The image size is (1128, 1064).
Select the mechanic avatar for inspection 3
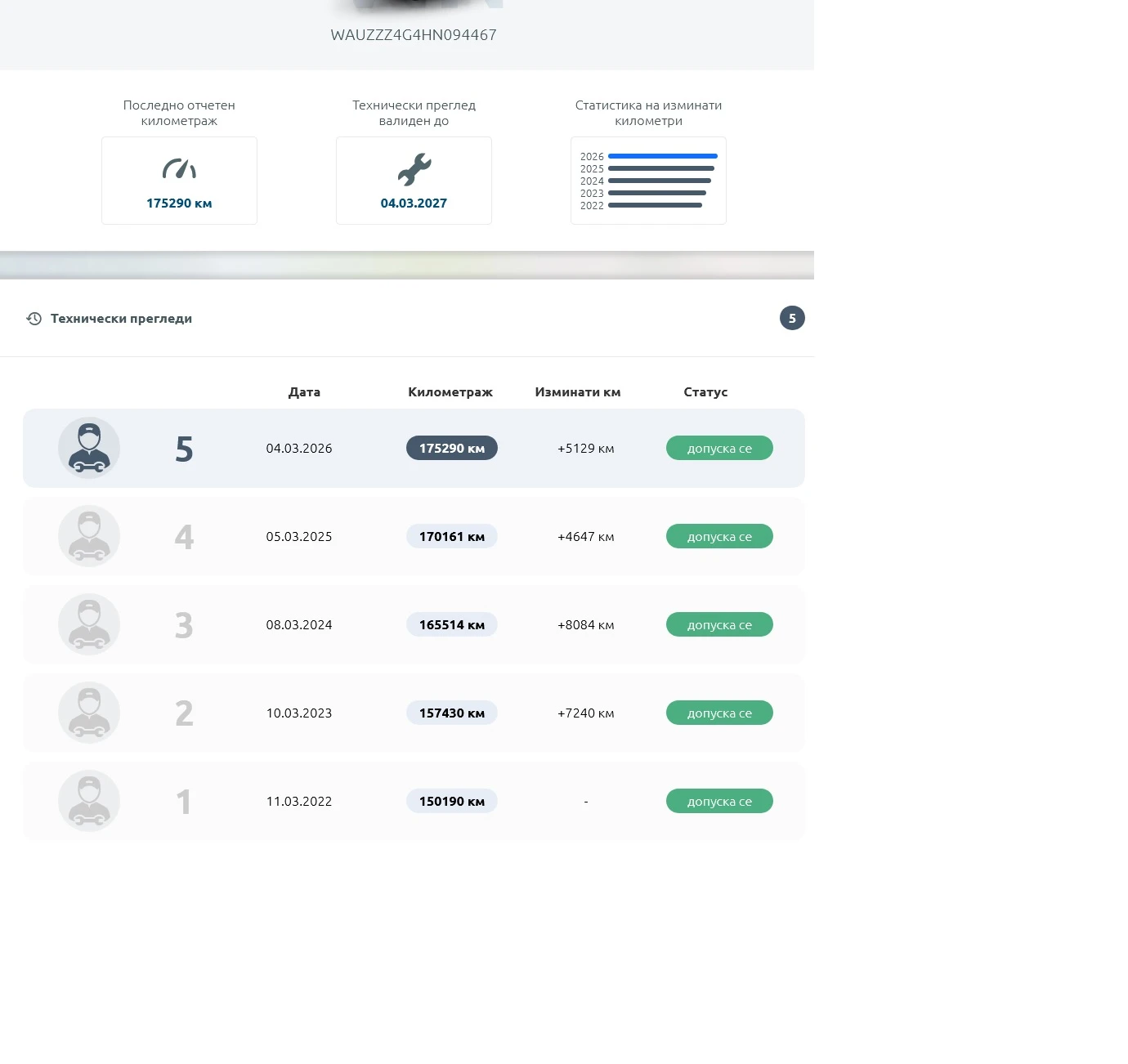pyautogui.click(x=89, y=624)
